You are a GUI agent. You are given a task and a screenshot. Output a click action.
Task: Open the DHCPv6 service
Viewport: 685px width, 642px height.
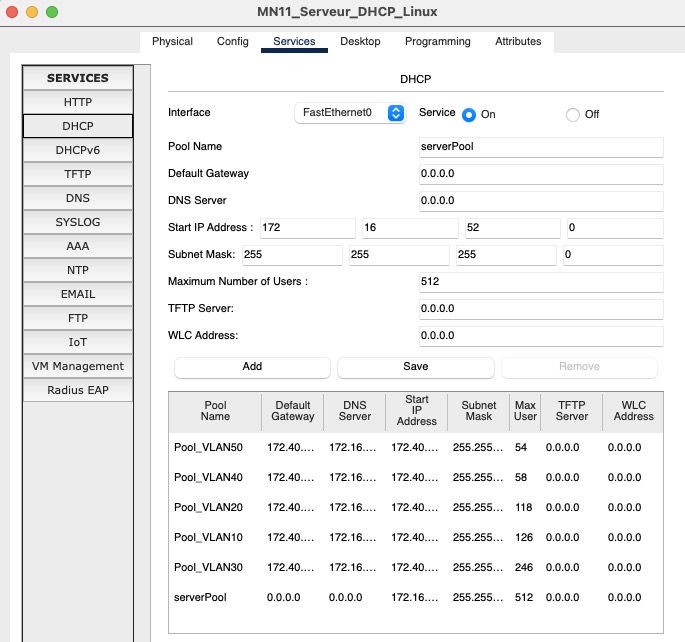78,150
